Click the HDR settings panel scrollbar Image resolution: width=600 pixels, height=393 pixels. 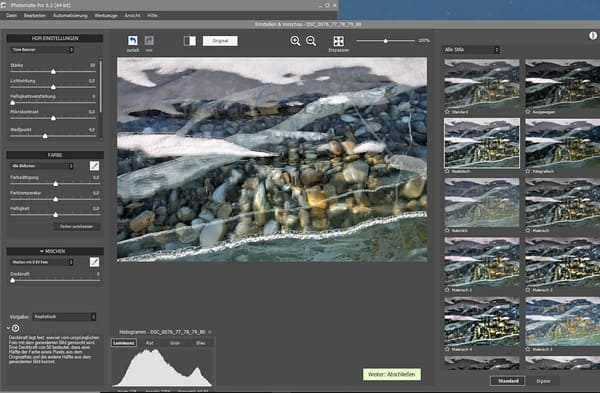point(101,86)
